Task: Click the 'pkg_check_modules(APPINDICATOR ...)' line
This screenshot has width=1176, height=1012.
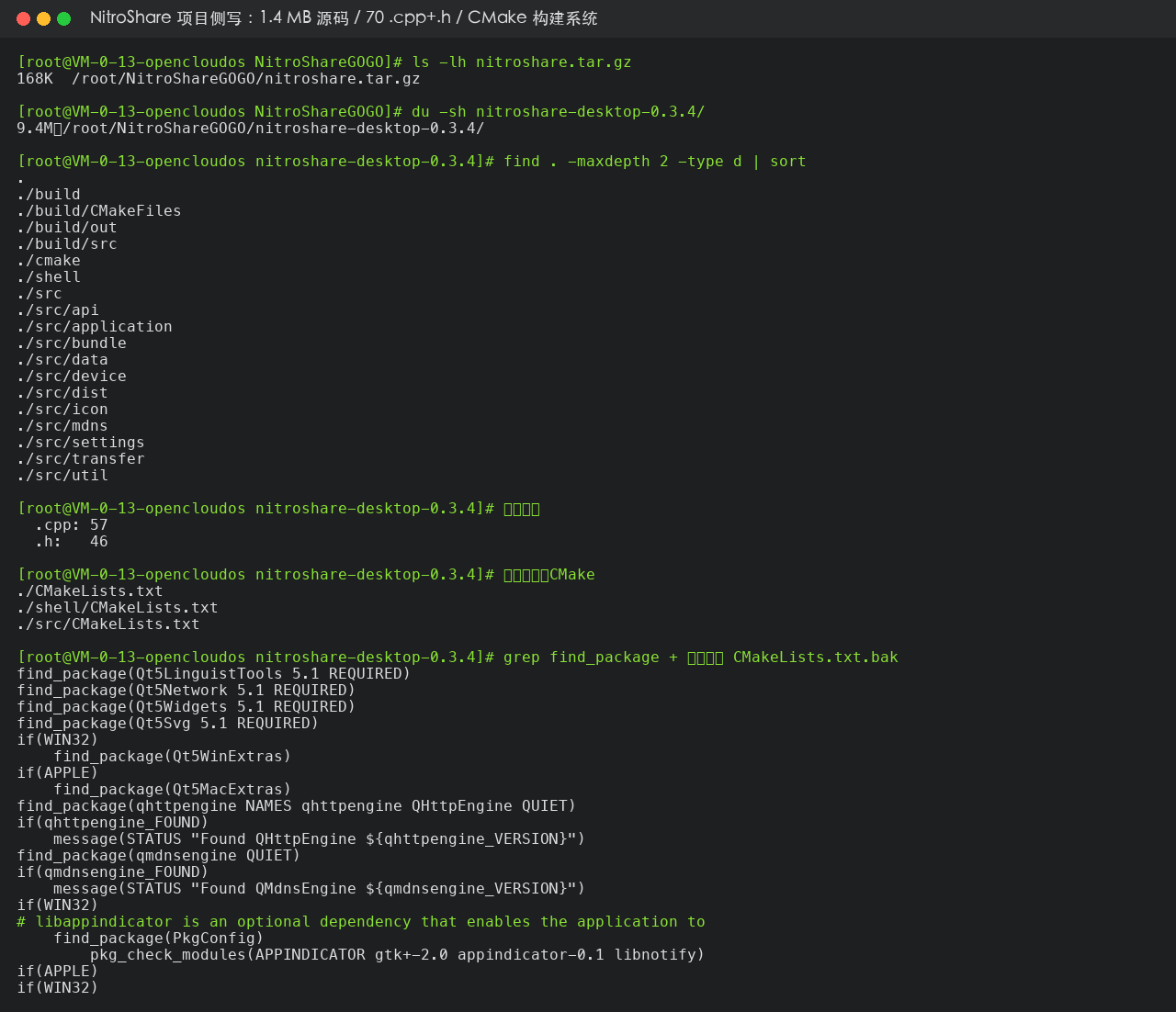Action: pos(398,955)
